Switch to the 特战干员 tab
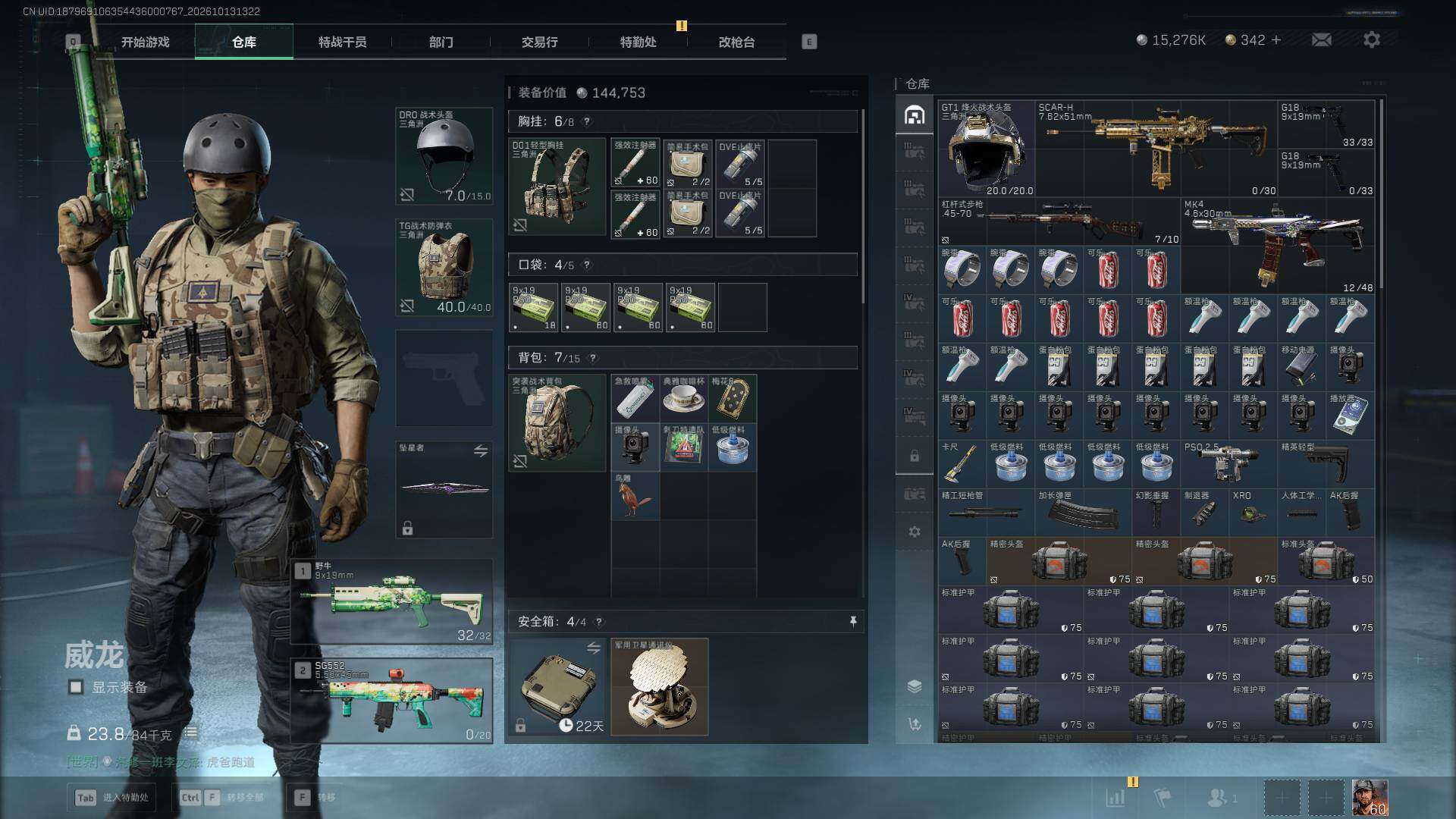The image size is (1456, 819). click(343, 42)
